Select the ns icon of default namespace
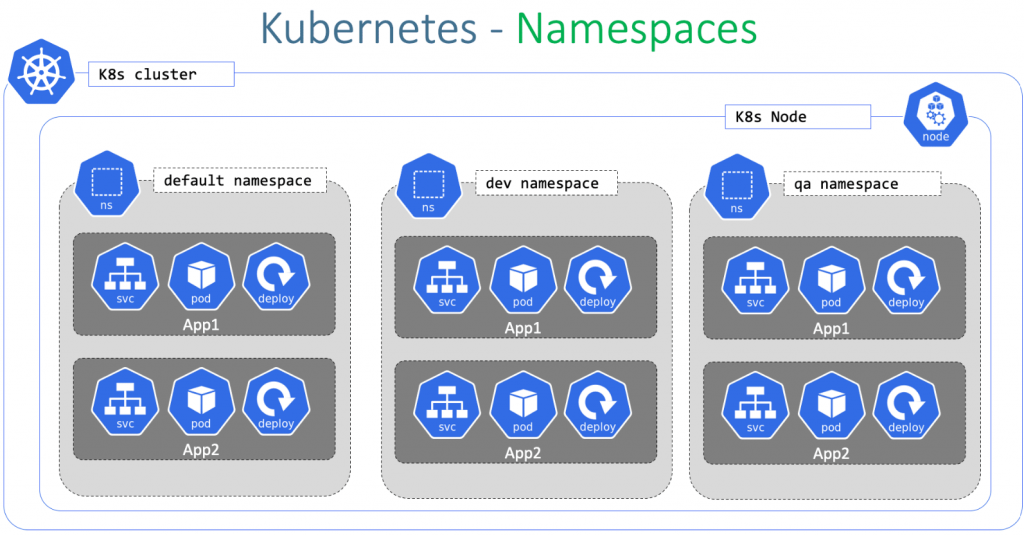 [x=106, y=183]
